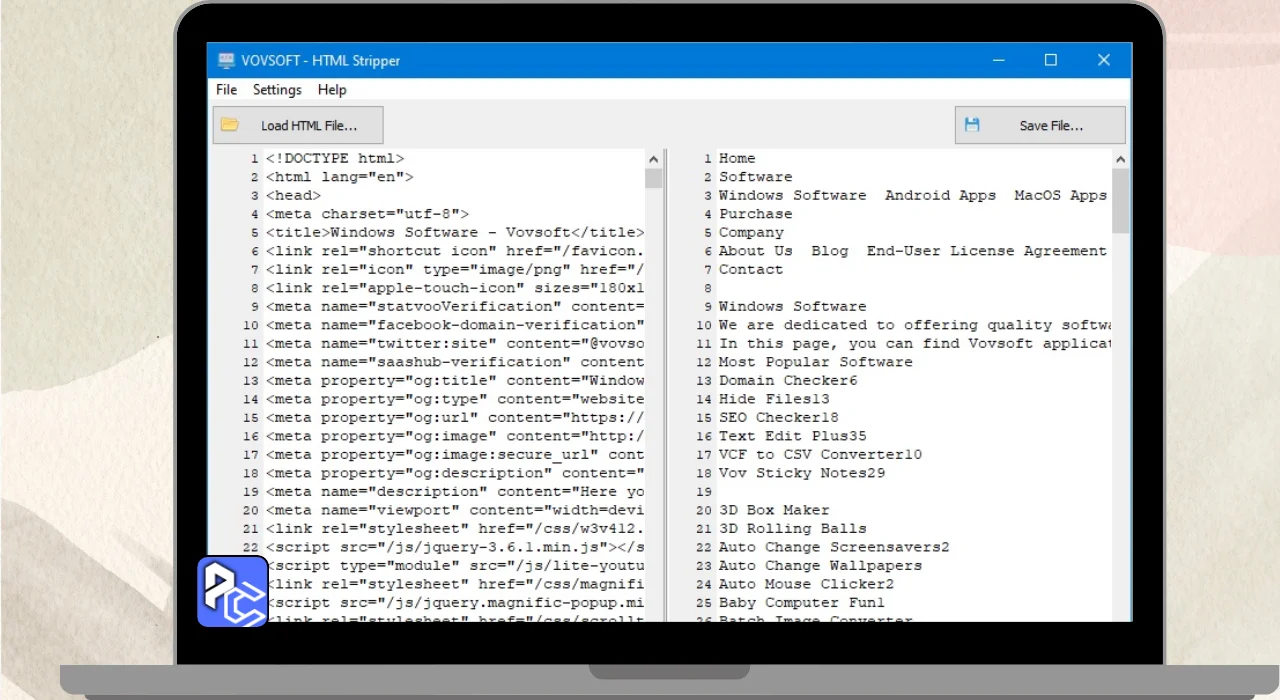Minimize the HTML Stripper window
The width and height of the screenshot is (1280, 700).
pyautogui.click(x=998, y=60)
